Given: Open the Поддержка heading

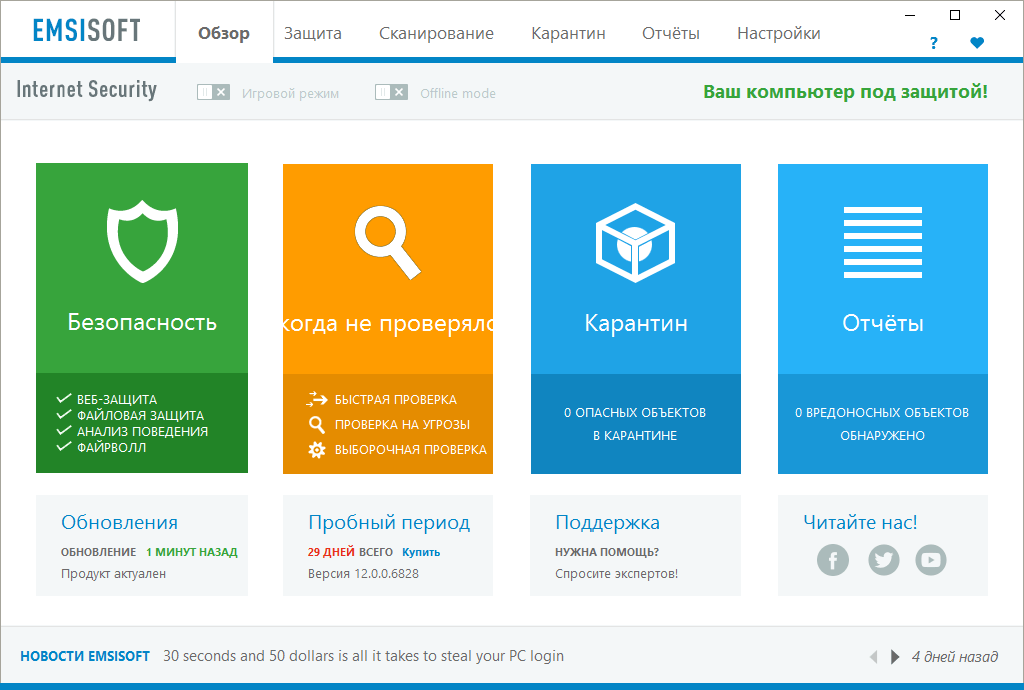Looking at the screenshot, I should pyautogui.click(x=607, y=522).
